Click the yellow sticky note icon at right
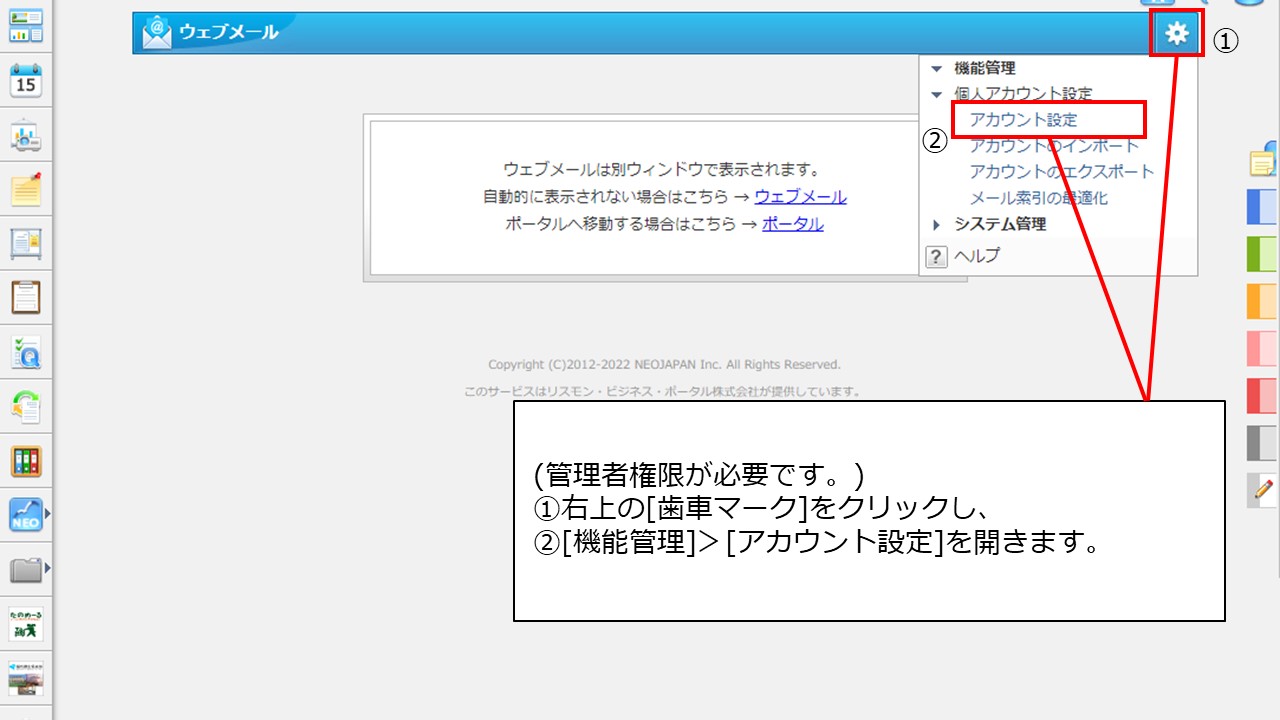This screenshot has height=720, width=1280. [x=1264, y=163]
